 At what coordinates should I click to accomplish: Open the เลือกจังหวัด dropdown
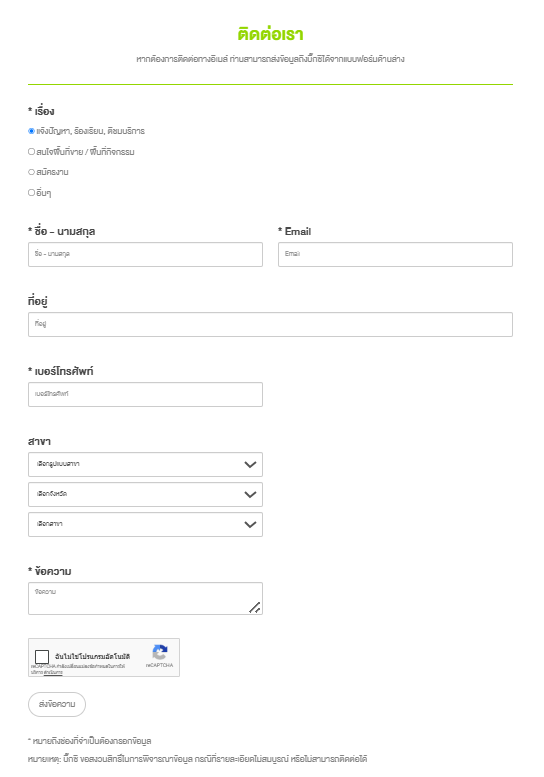click(x=145, y=495)
